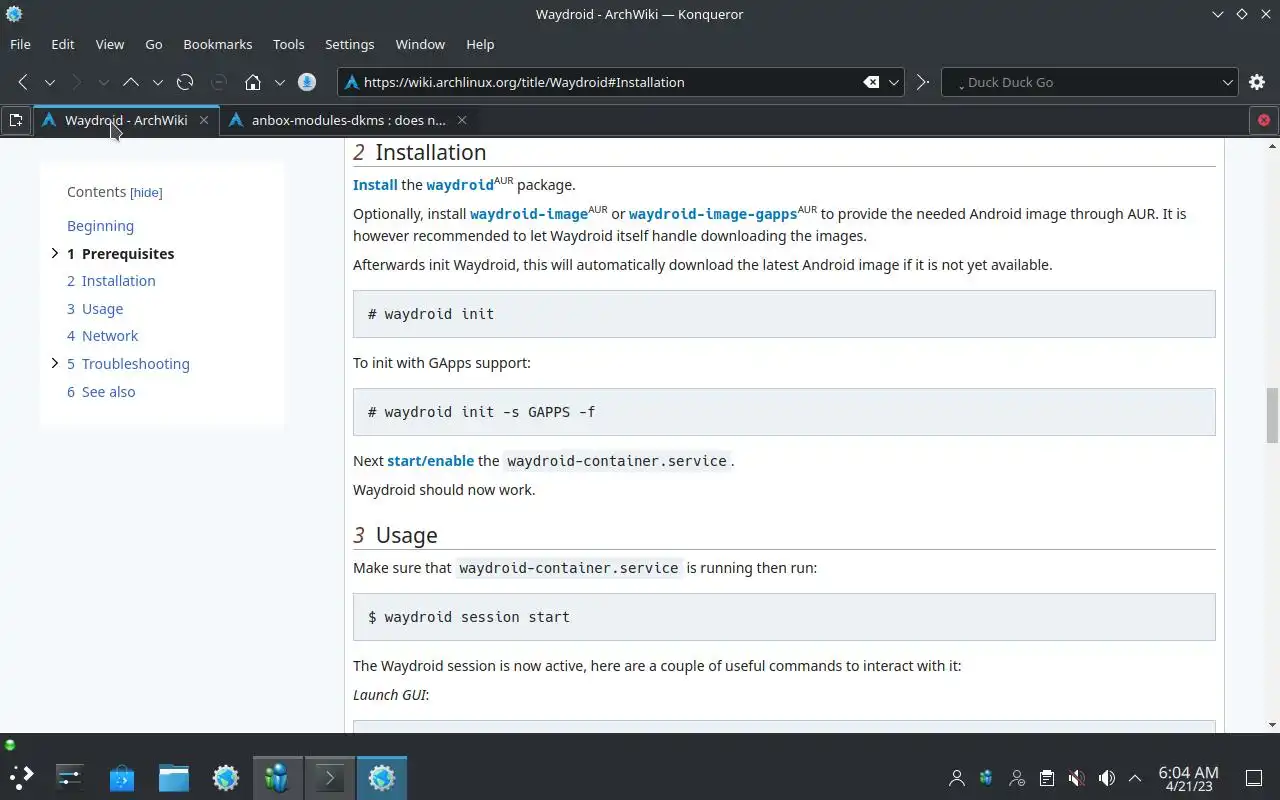Open the home button dropdown arrow
1280x800 pixels.
tap(280, 82)
